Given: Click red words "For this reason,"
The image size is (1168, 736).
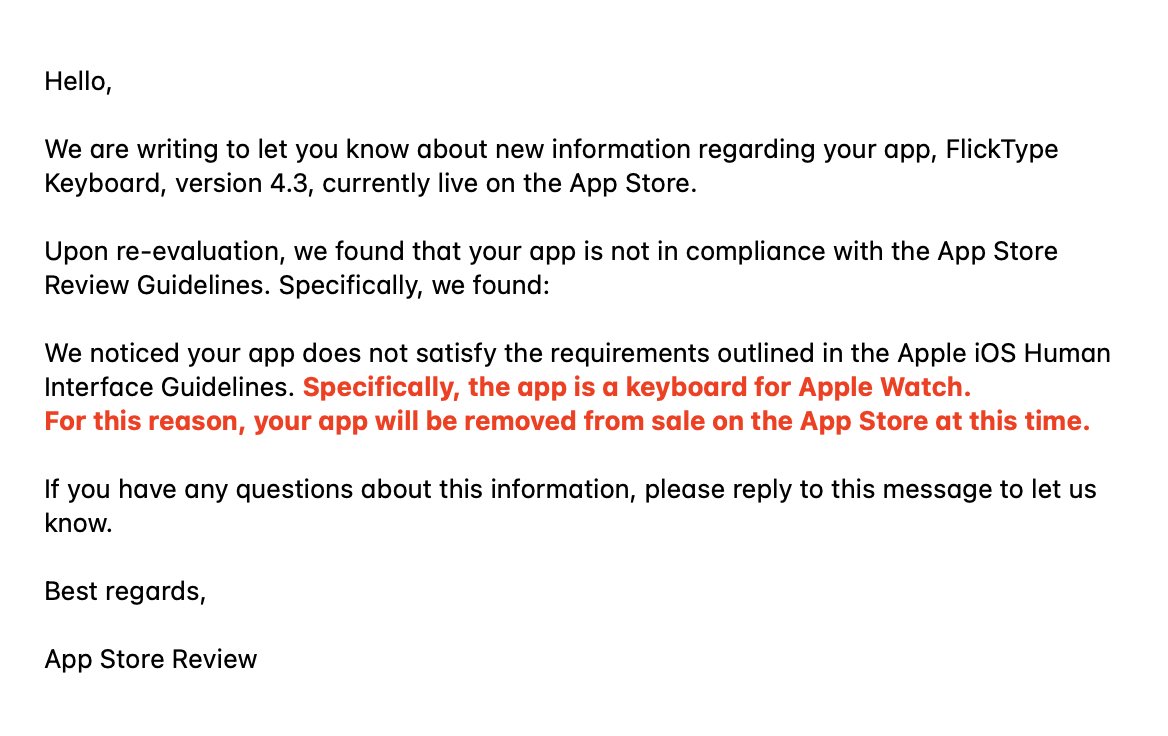Looking at the screenshot, I should coord(144,421).
